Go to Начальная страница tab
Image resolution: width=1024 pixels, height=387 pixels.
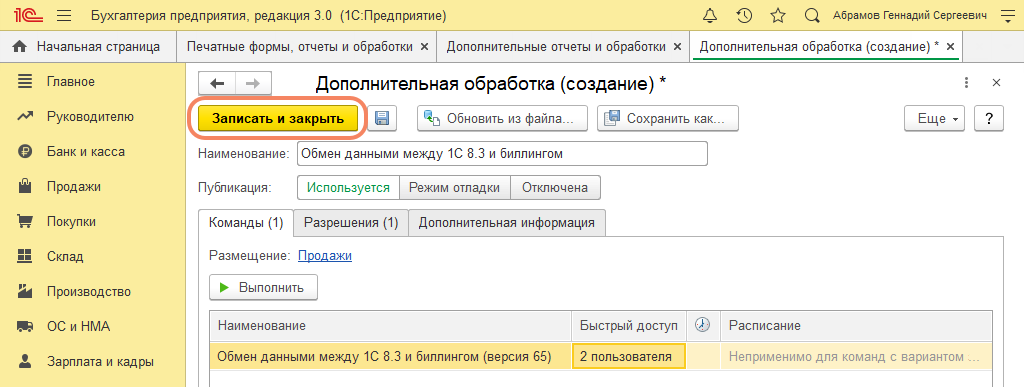(88, 46)
